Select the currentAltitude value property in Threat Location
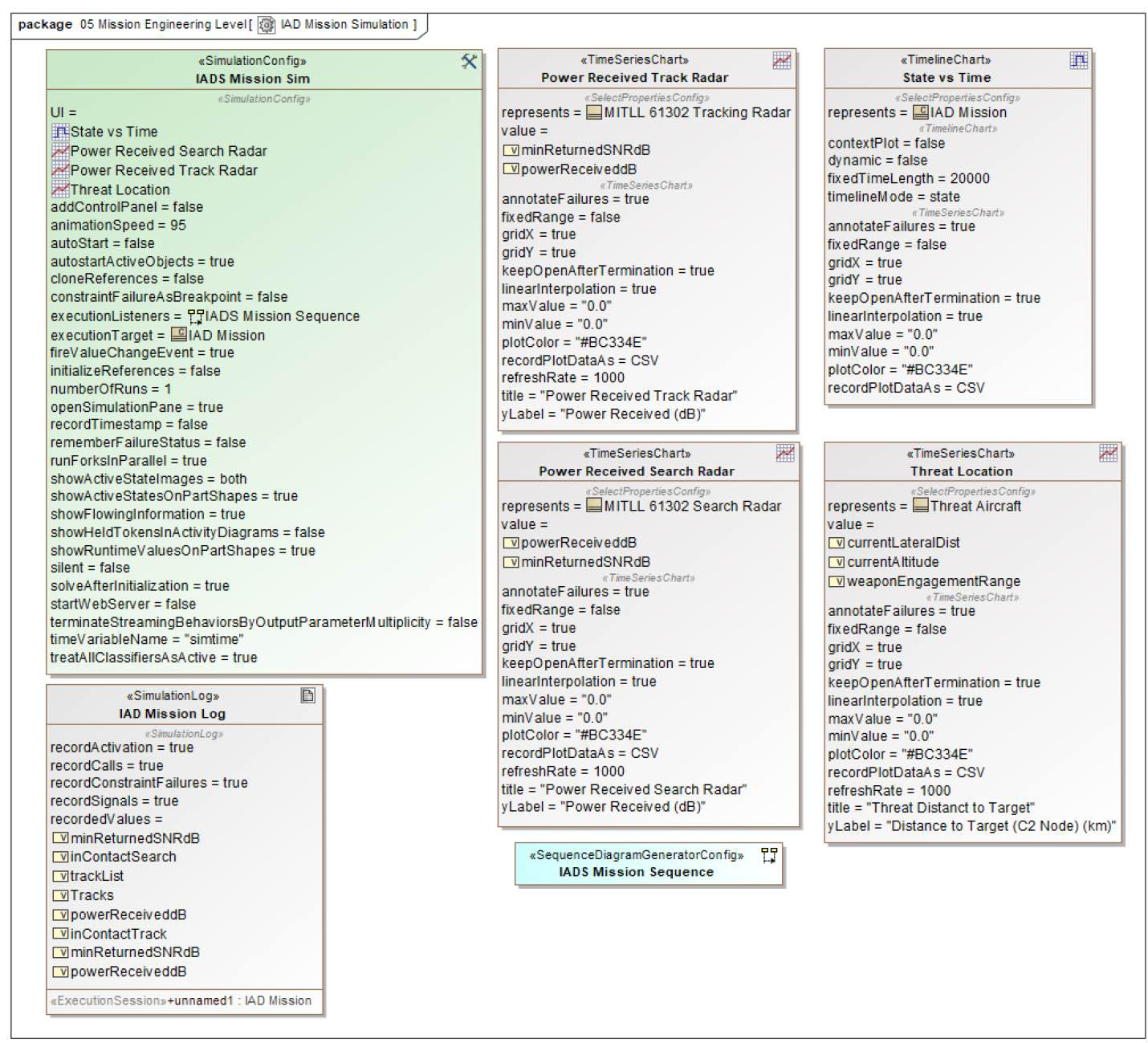The width and height of the screenshot is (1148, 1043). pyautogui.click(x=892, y=562)
